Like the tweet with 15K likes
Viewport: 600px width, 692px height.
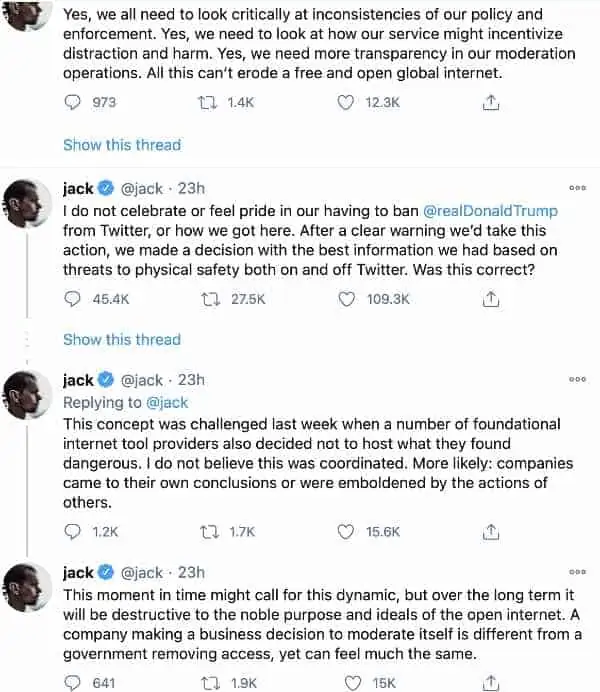tap(352, 683)
